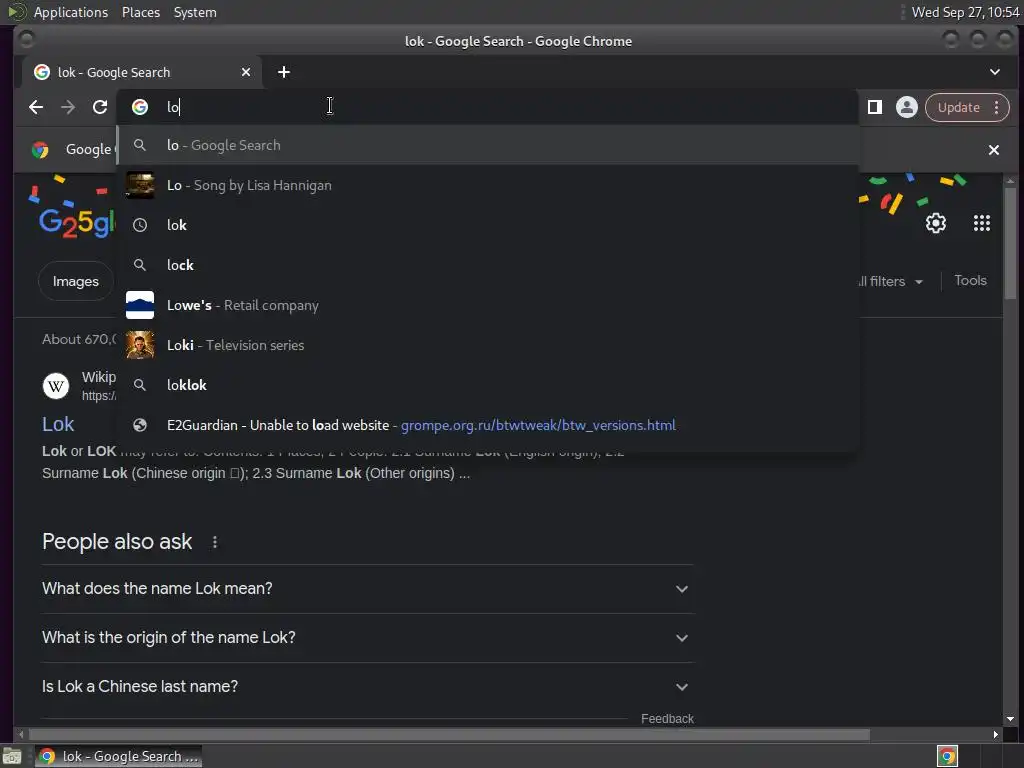This screenshot has width=1024, height=768.
Task: Open a new tab with the plus button
Action: pos(283,72)
